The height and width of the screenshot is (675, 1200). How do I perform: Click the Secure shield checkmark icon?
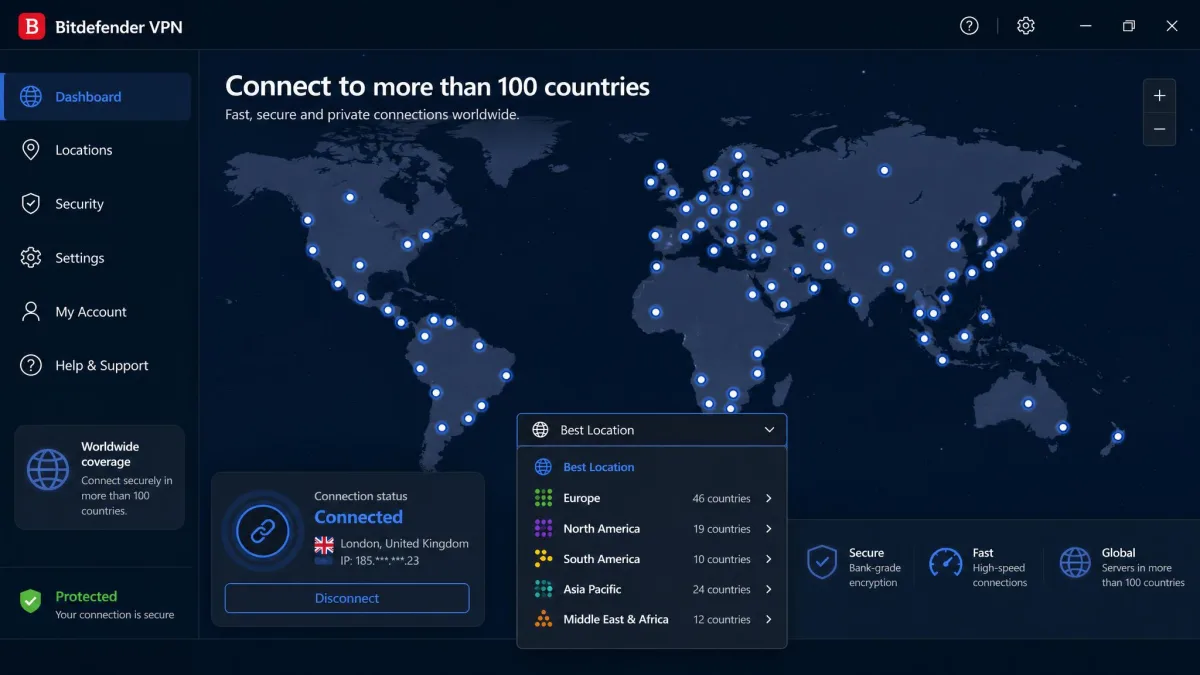point(822,563)
